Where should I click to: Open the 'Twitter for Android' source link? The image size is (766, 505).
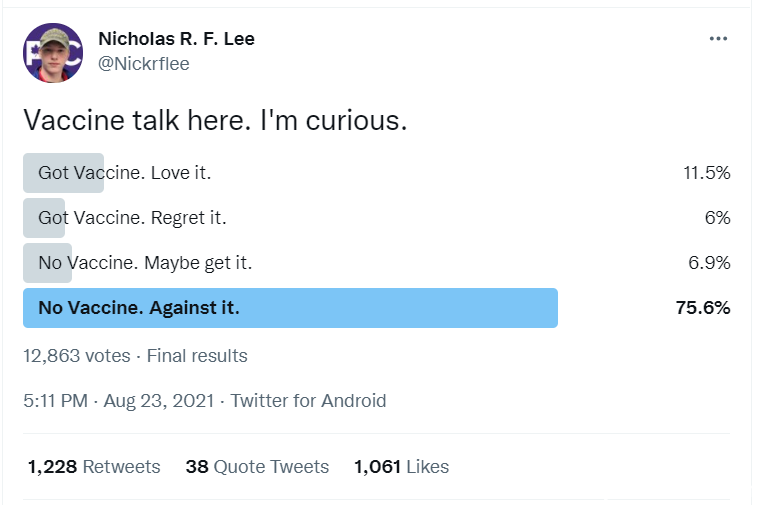point(308,401)
